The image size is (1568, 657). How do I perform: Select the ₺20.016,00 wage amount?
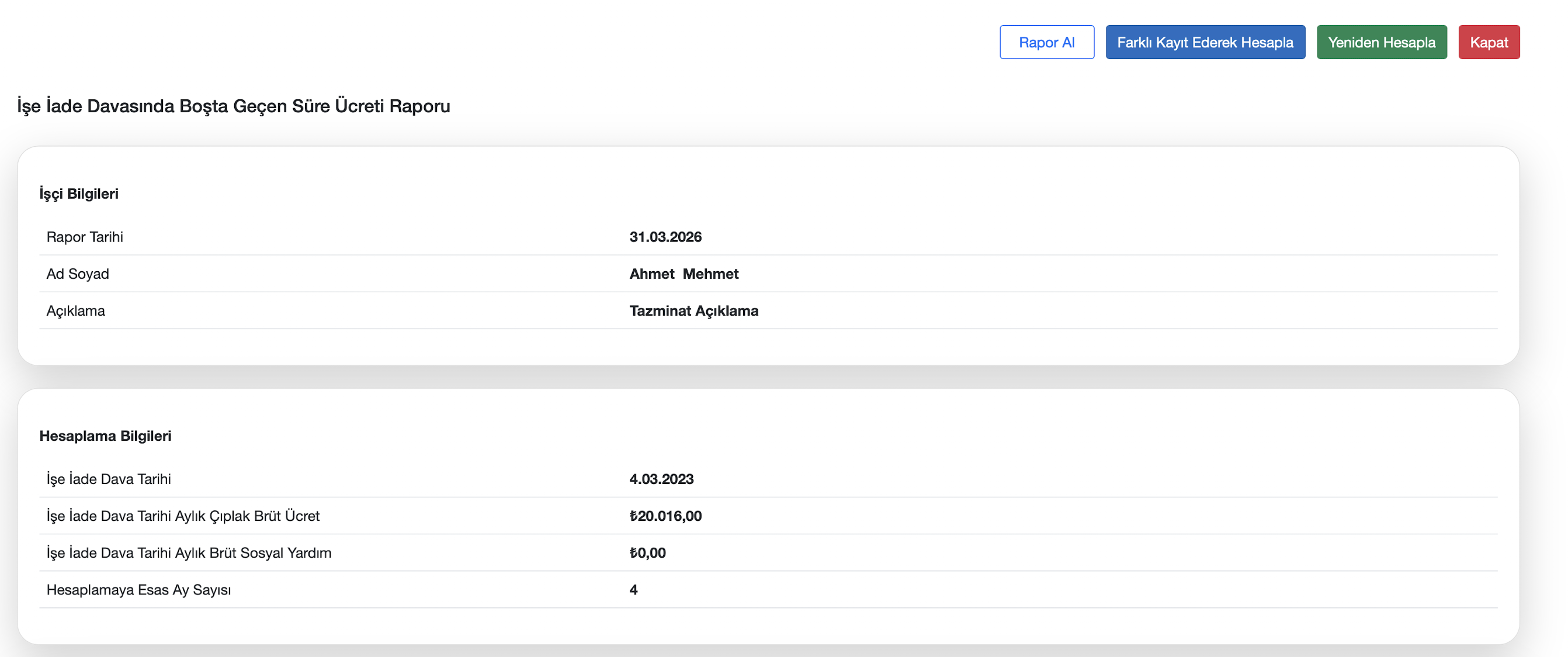coord(665,516)
